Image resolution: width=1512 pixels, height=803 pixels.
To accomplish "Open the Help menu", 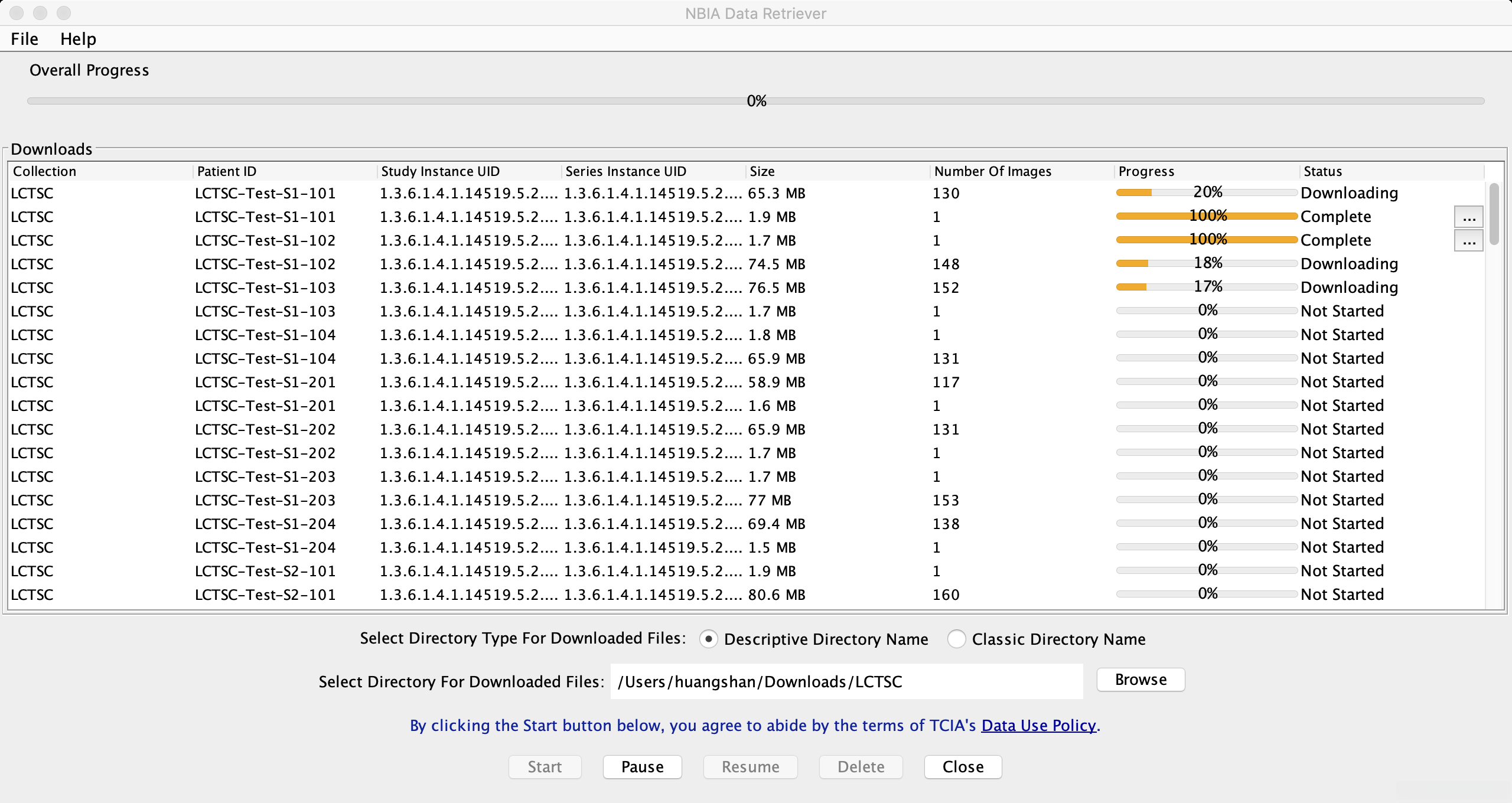I will (x=78, y=39).
